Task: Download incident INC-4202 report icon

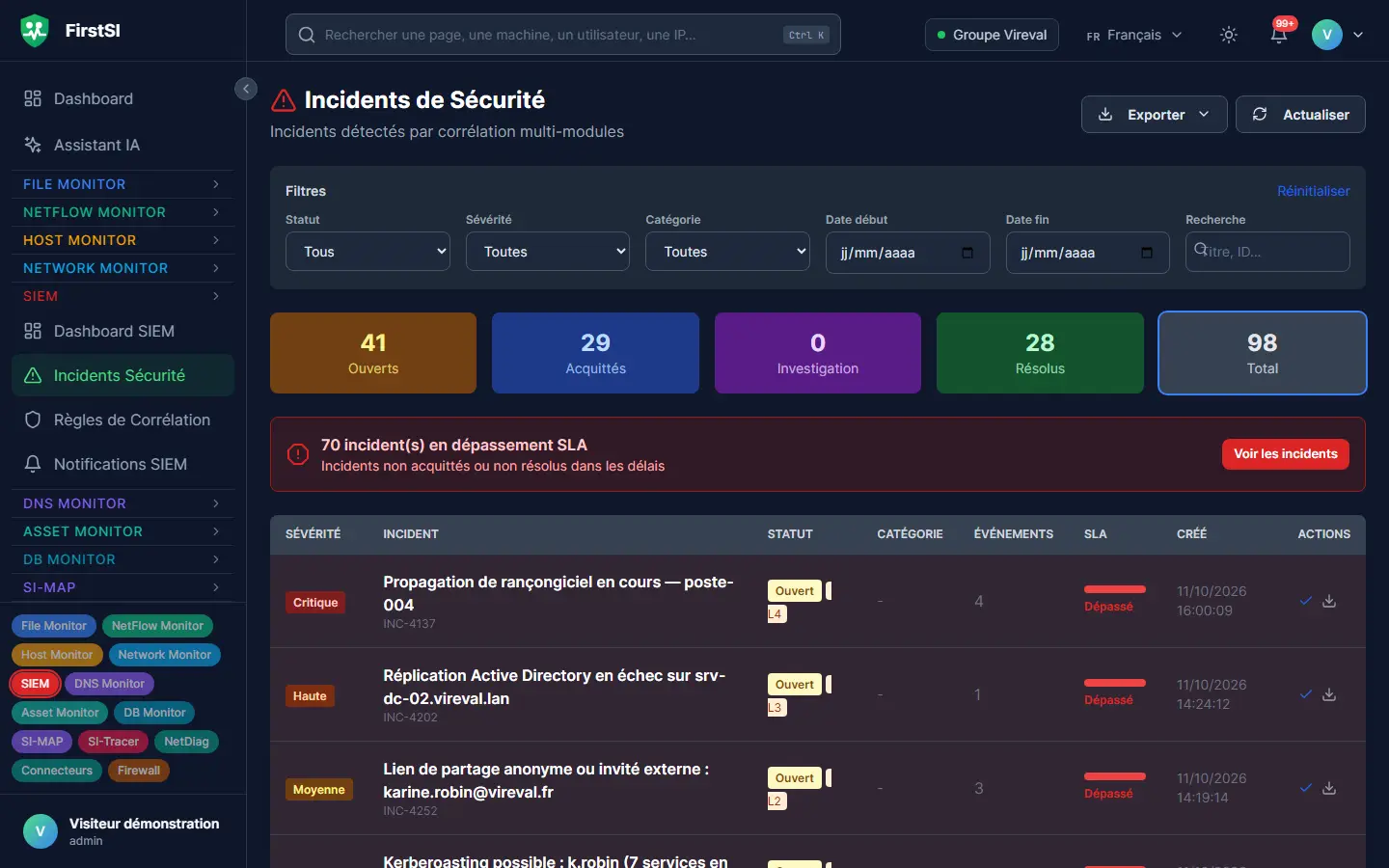Action: click(x=1329, y=694)
